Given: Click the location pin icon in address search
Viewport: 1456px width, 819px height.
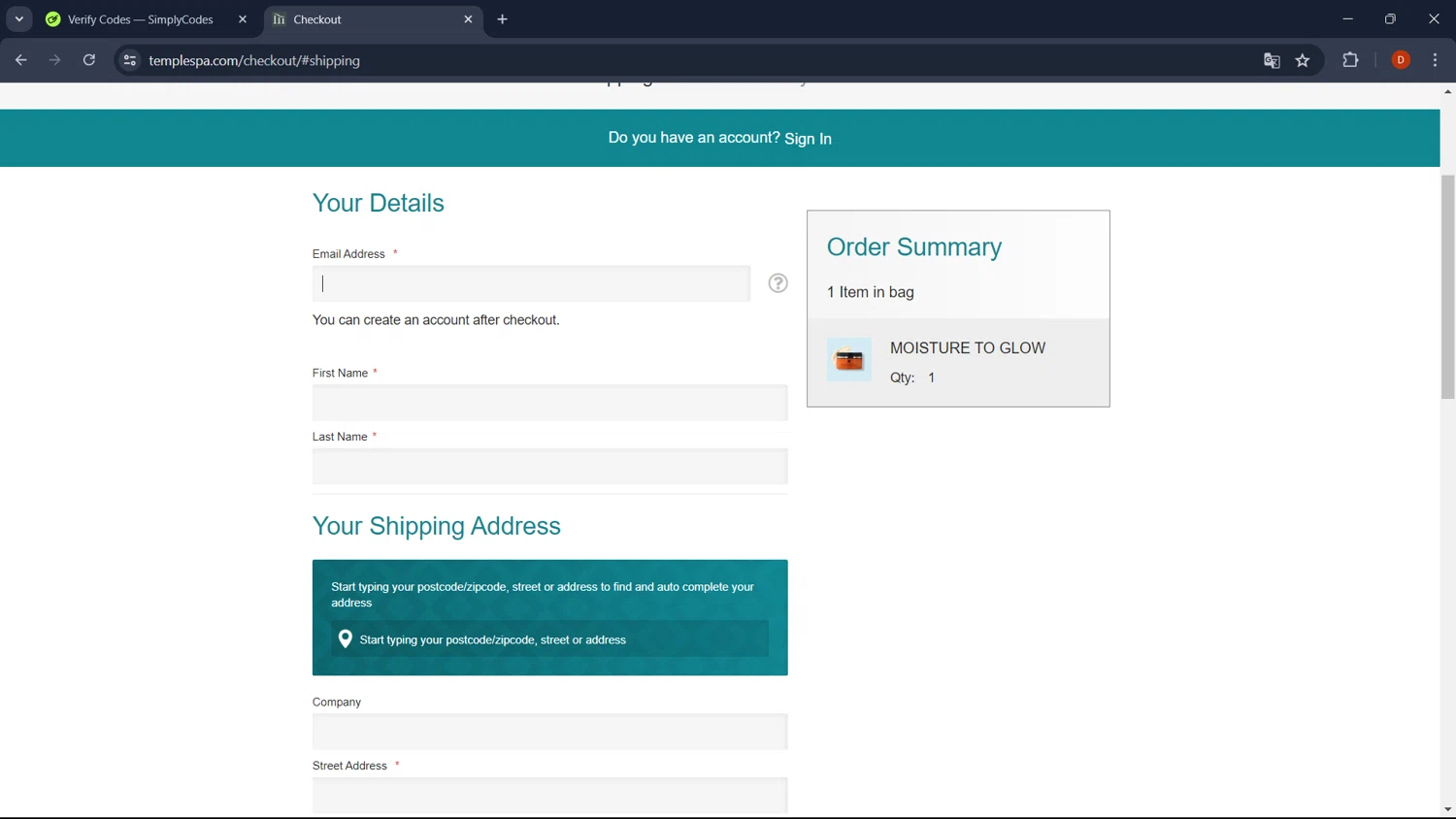Looking at the screenshot, I should [345, 639].
